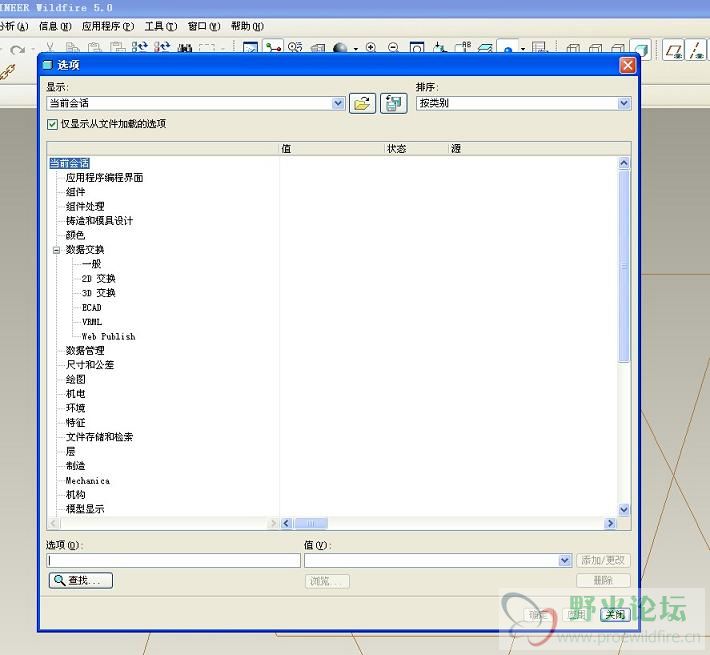Click the Redo arrow in the toolbar
710x655 pixels.
tap(17, 49)
